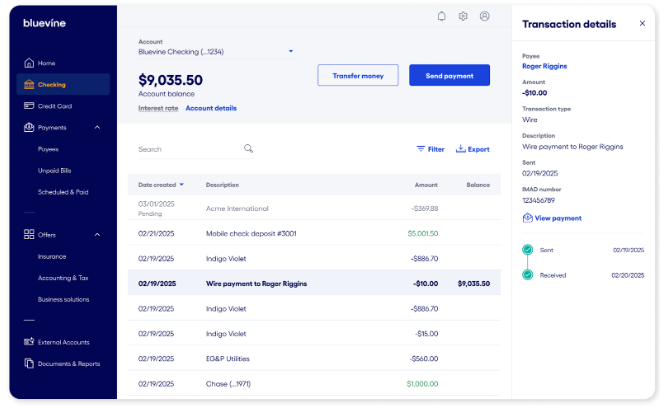Click the -$560.00 amount
Image resolution: width=660 pixels, height=406 pixels.
click(x=424, y=358)
